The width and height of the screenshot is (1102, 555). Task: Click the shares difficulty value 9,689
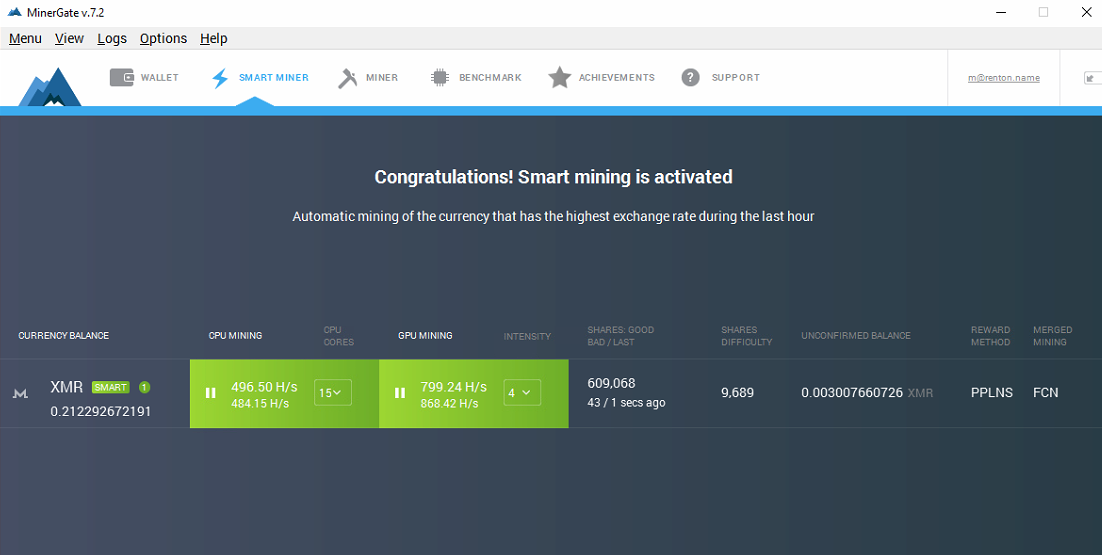tap(737, 393)
